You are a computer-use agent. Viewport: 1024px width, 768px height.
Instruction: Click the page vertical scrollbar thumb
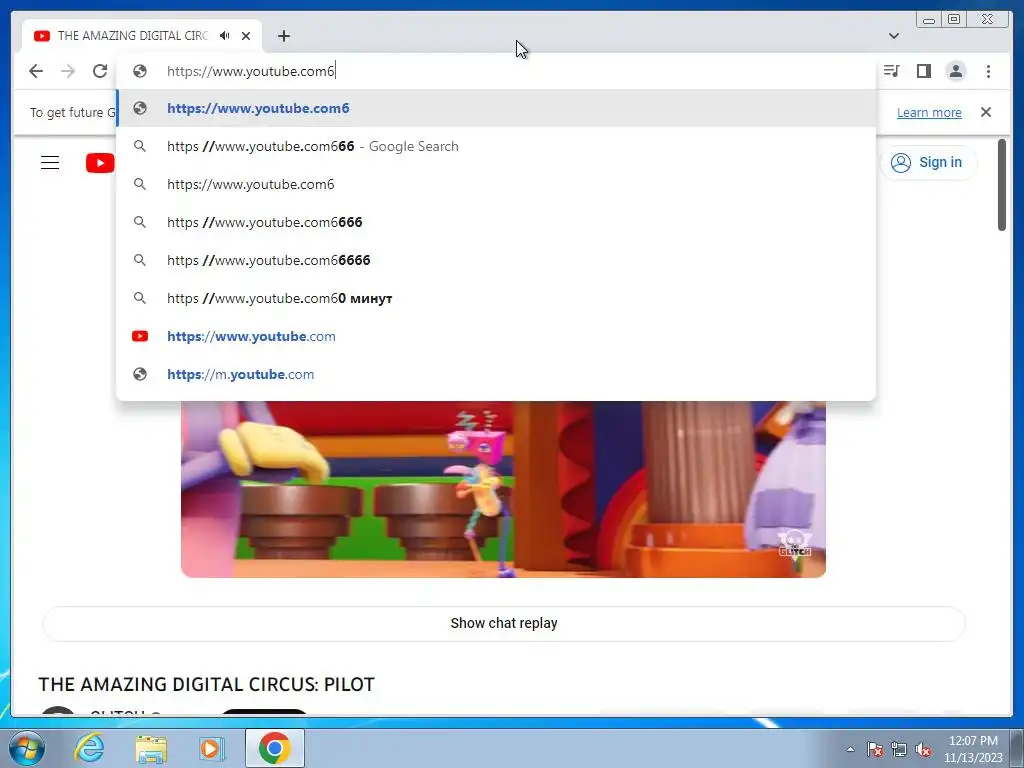pos(1002,185)
